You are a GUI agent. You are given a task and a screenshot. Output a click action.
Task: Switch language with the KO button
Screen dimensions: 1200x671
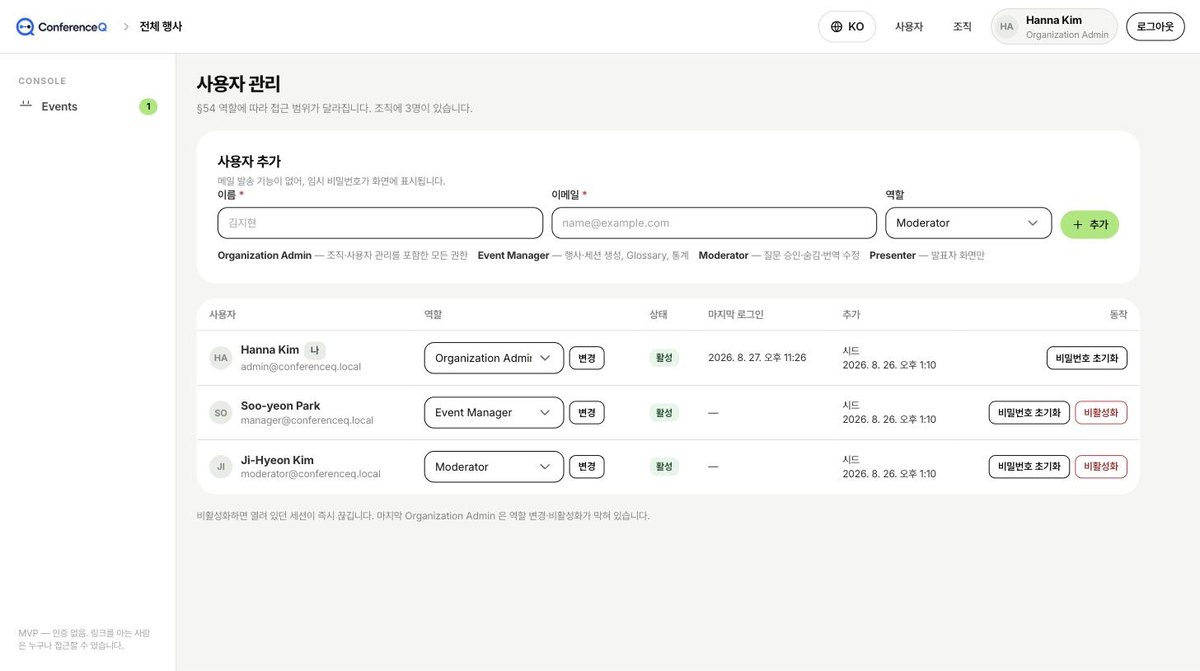pyautogui.click(x=847, y=27)
